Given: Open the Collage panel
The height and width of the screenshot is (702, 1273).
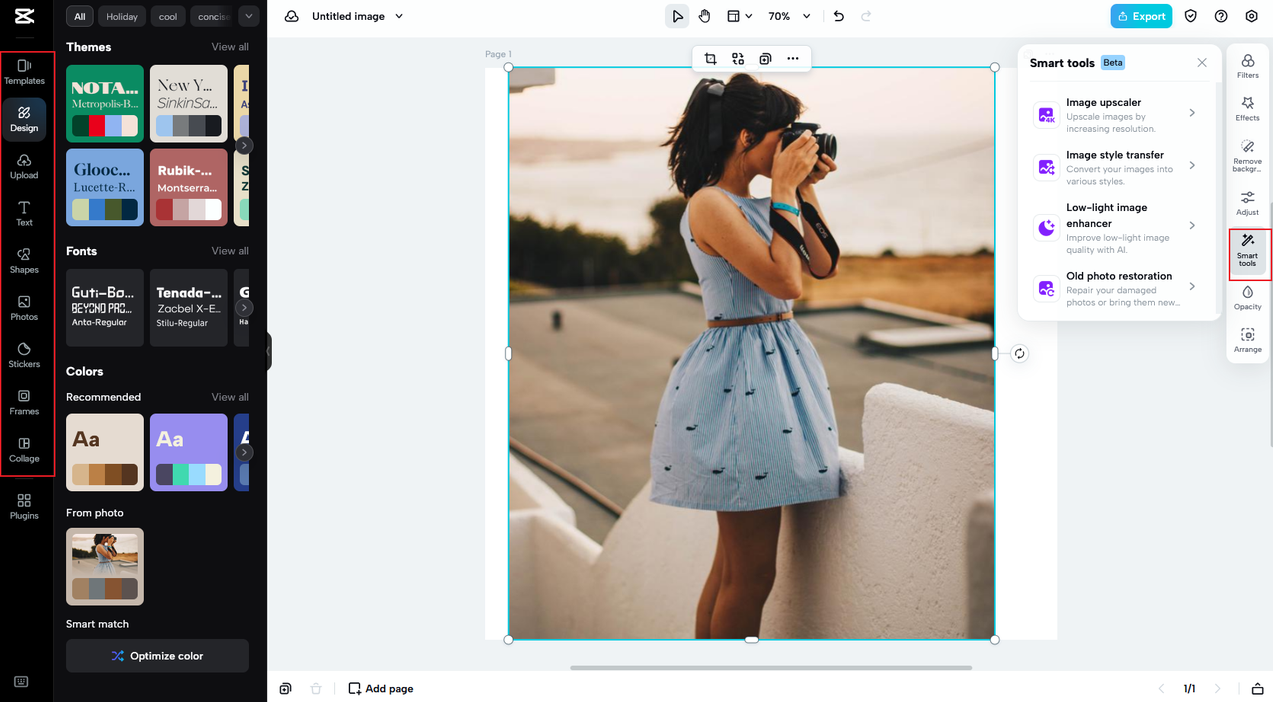Looking at the screenshot, I should click(x=24, y=450).
